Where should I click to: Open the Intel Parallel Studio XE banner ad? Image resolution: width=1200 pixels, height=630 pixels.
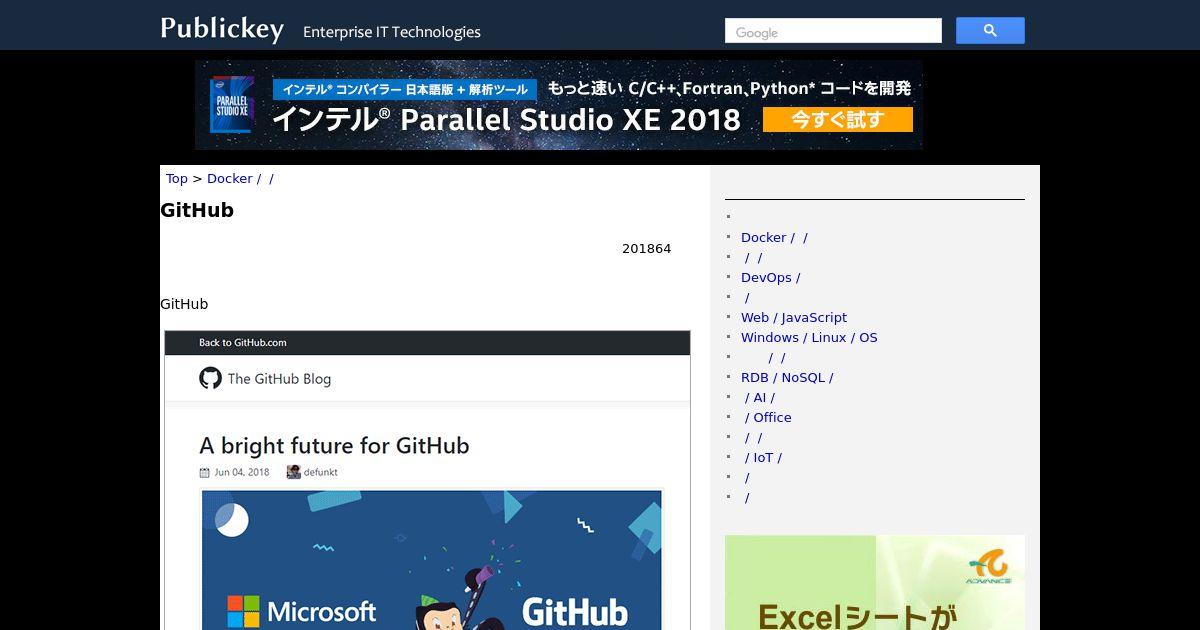[559, 105]
